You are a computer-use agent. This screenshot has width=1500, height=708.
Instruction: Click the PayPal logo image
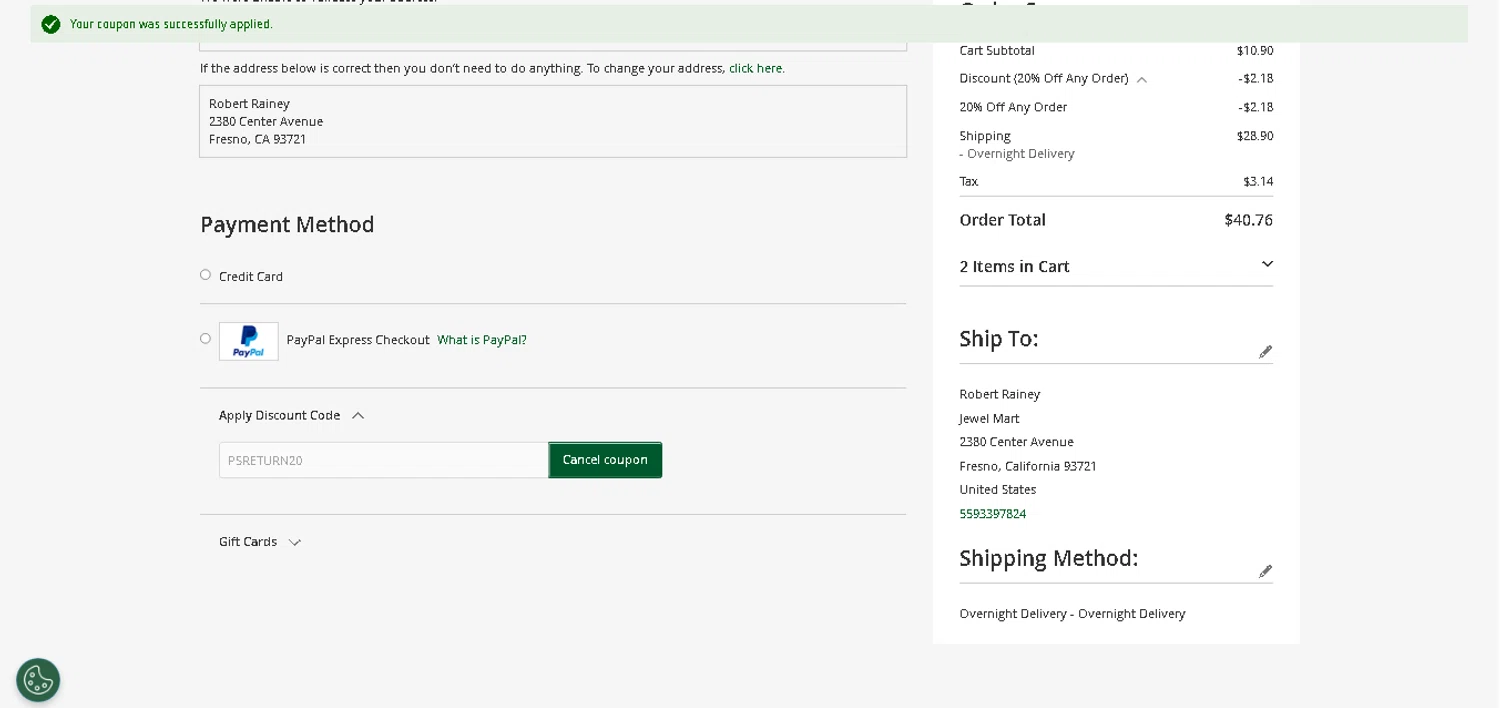pos(249,341)
